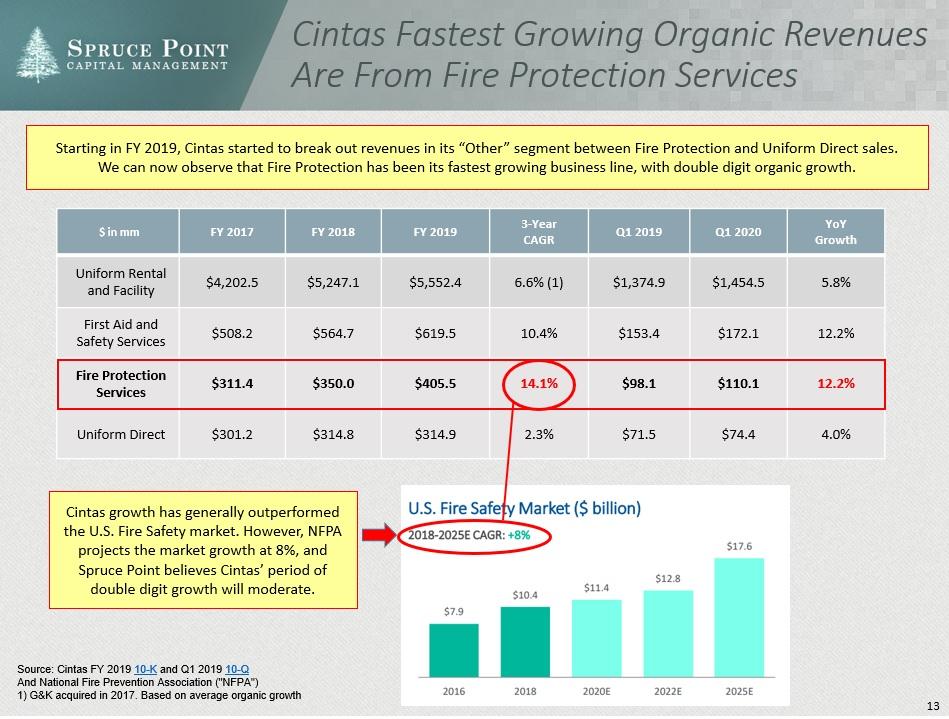Click the $5,552.4 cell
Viewport: 949px width, 719px height.
[x=435, y=283]
